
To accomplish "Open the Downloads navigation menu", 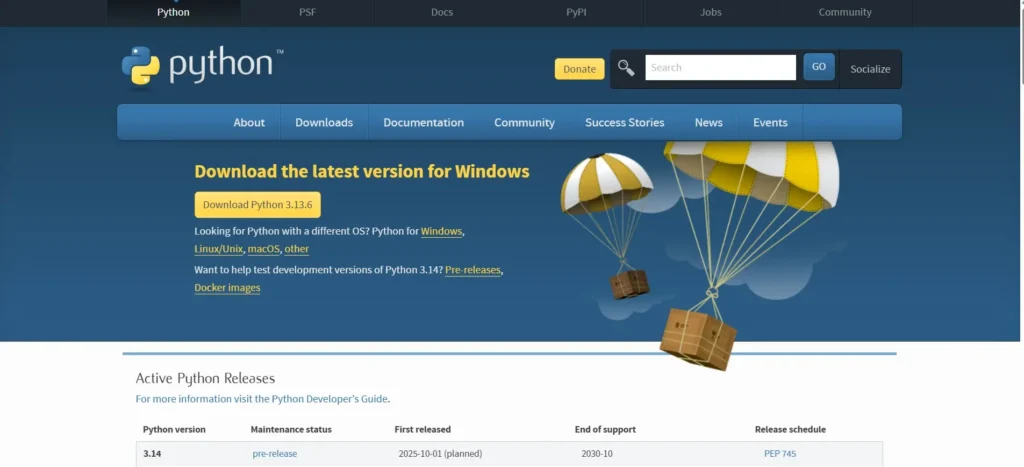I will [x=324, y=122].
